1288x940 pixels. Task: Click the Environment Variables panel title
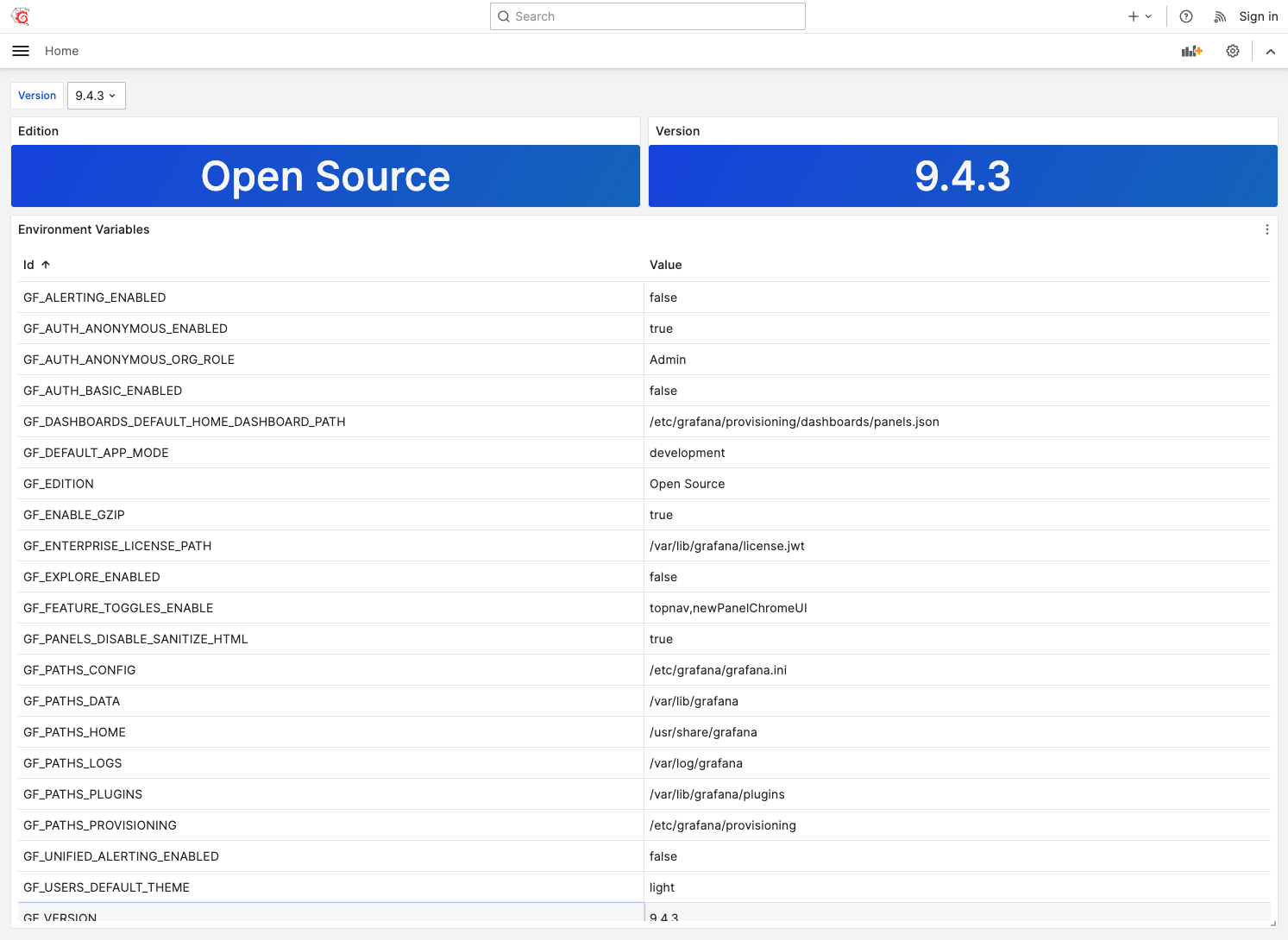coord(84,229)
